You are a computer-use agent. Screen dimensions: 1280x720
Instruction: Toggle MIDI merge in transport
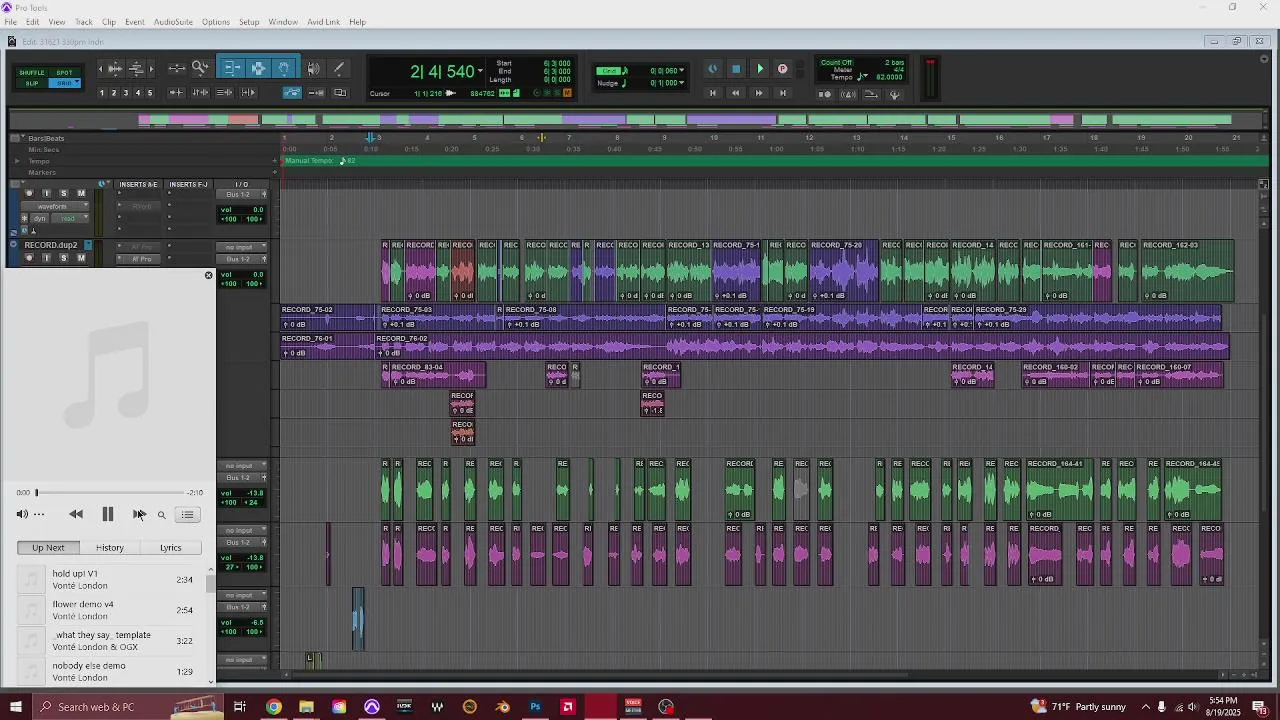[871, 94]
